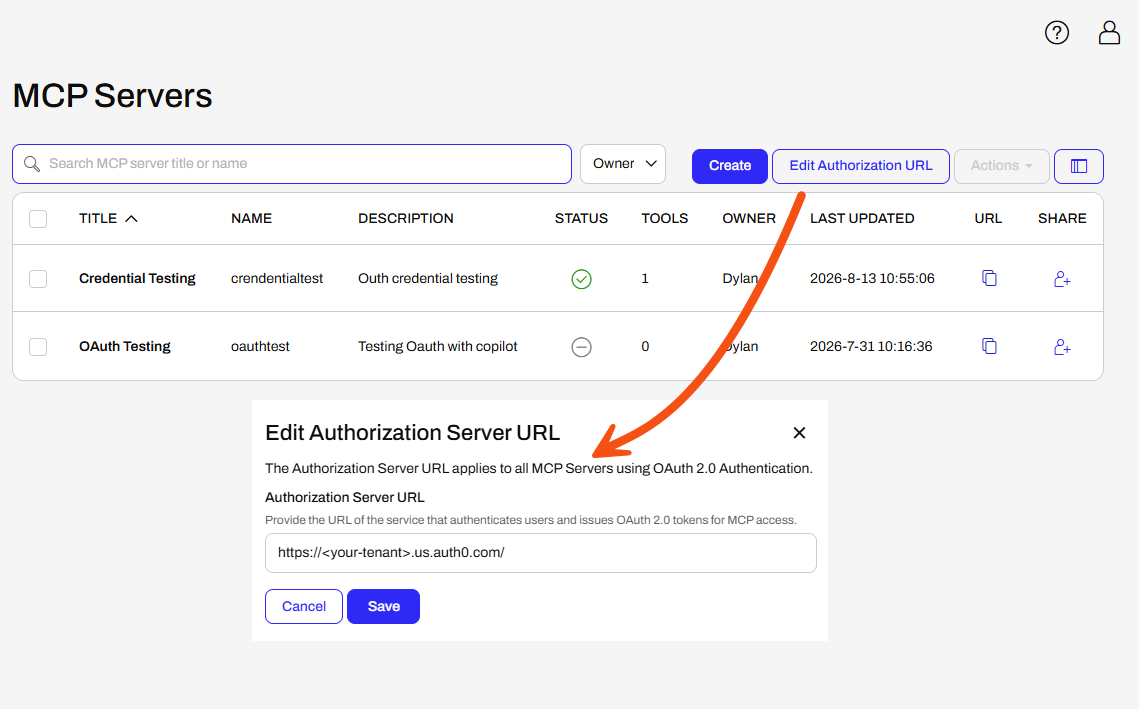Share the OAuth Testing server
This screenshot has width=1139, height=709.
[1062, 347]
